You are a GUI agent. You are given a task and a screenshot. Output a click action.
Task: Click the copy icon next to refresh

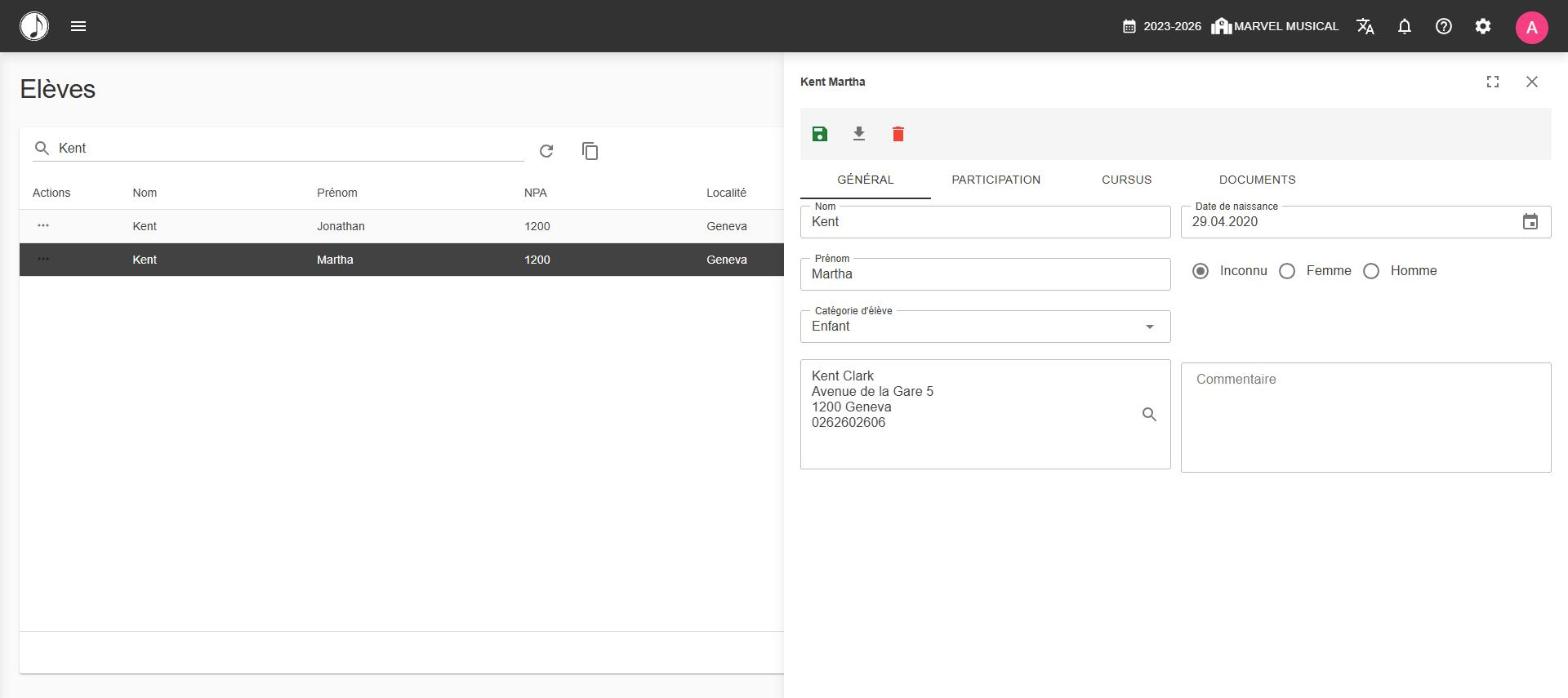590,151
